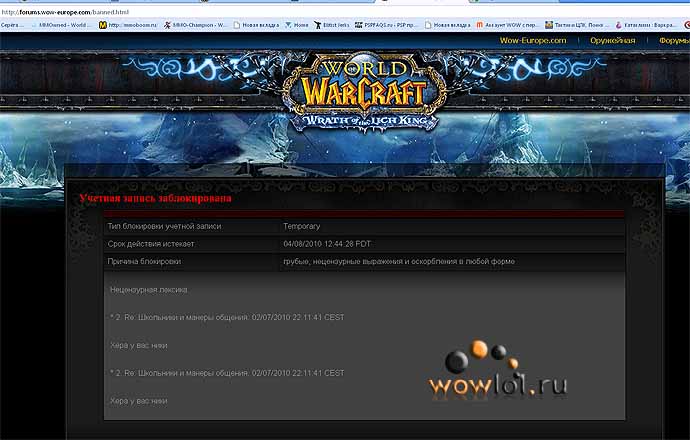The image size is (690, 440).
Task: Open the Аккаунт WOW bookmark
Action: (510, 25)
